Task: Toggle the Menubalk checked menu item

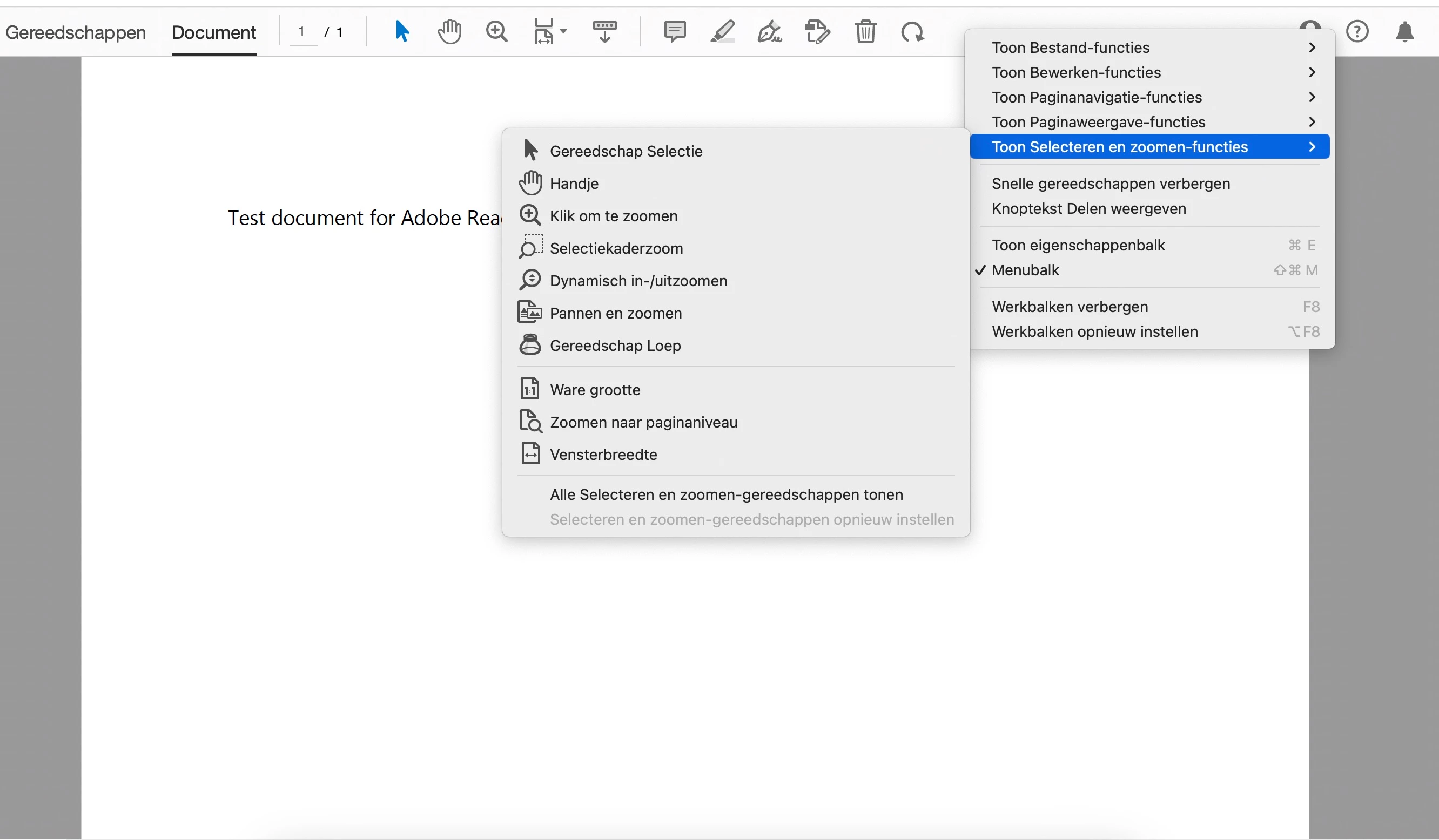Action: click(x=1025, y=270)
